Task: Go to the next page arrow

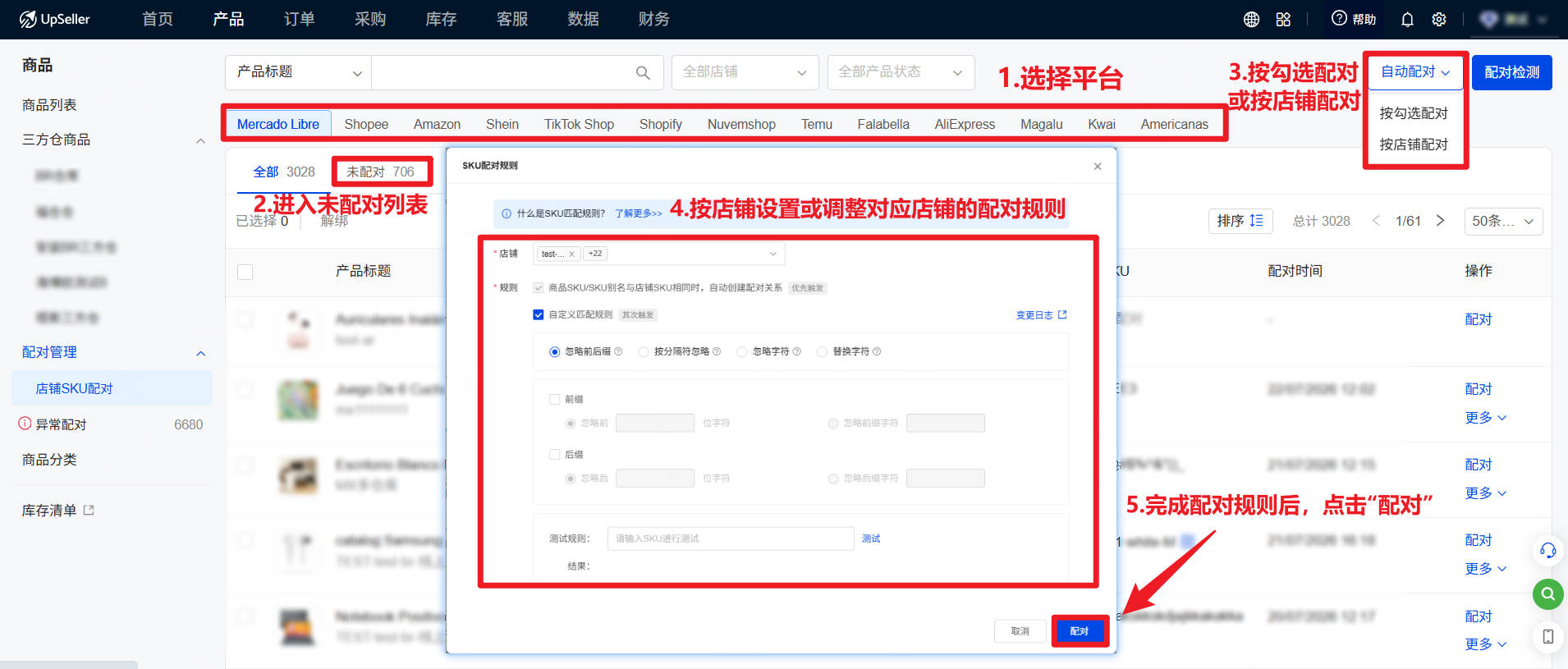Action: point(1440,220)
